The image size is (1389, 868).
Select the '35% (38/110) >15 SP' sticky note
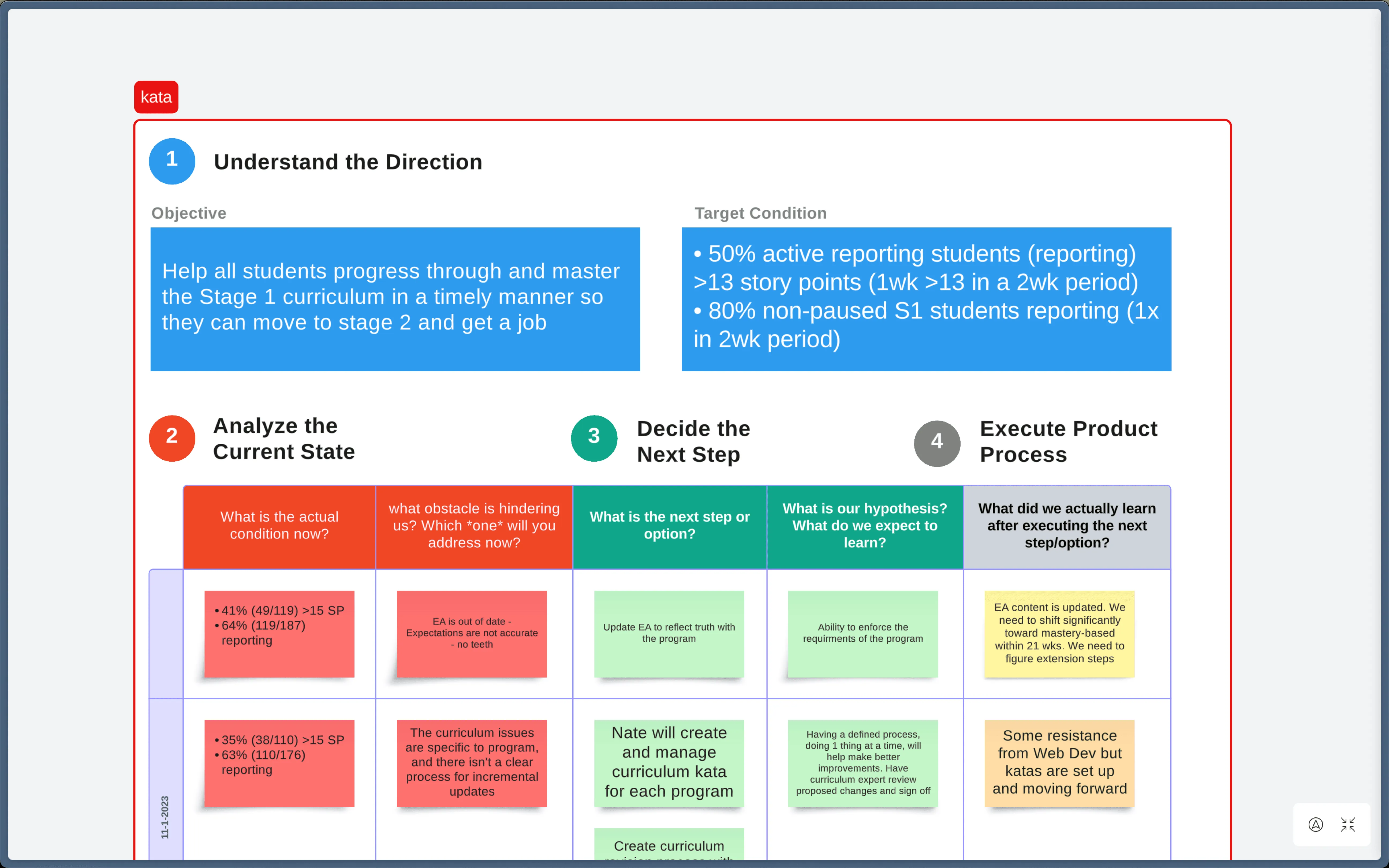pyautogui.click(x=279, y=764)
